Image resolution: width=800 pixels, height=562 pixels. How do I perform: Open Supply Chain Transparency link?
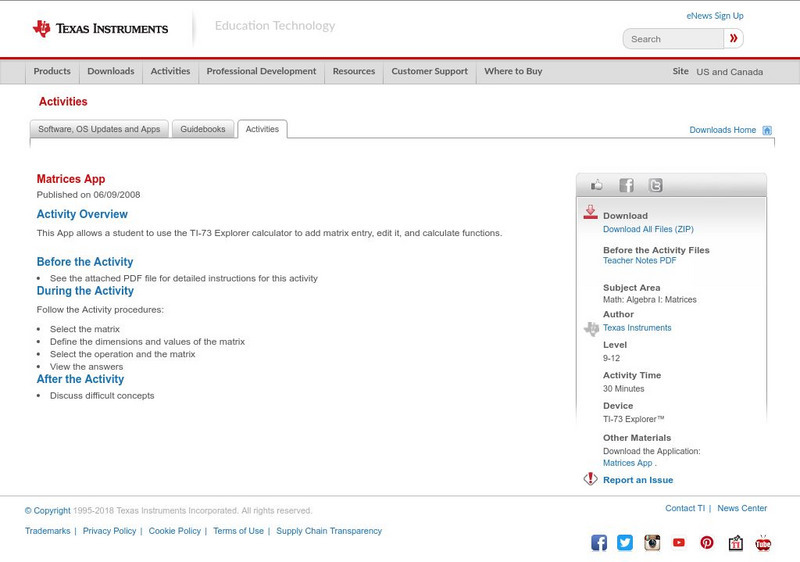click(329, 531)
